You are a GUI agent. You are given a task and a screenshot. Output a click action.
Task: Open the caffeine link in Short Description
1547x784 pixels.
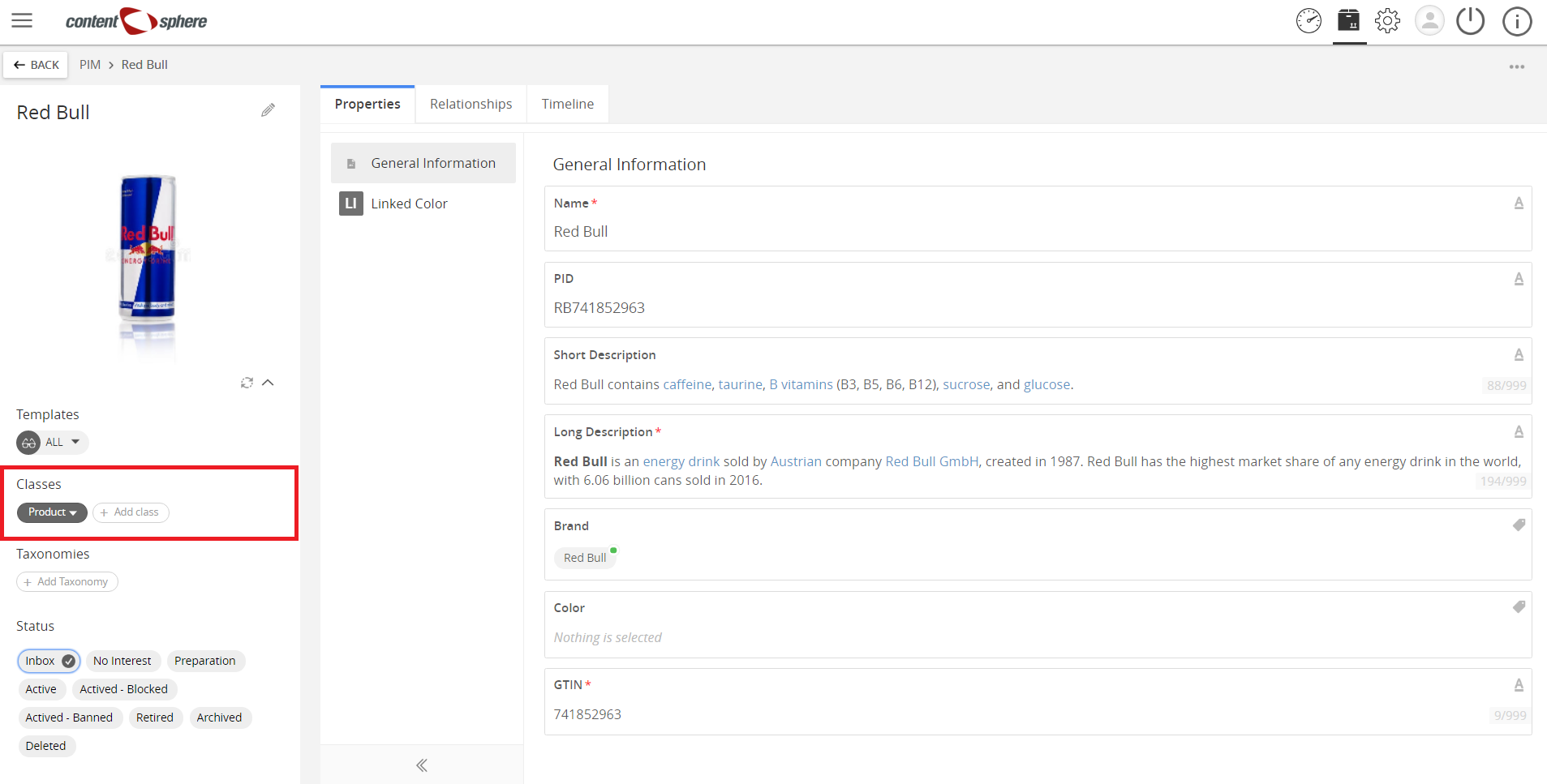click(x=687, y=385)
